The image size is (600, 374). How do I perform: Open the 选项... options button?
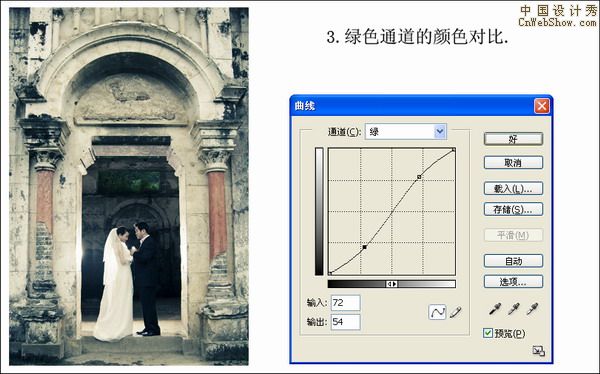click(x=513, y=282)
